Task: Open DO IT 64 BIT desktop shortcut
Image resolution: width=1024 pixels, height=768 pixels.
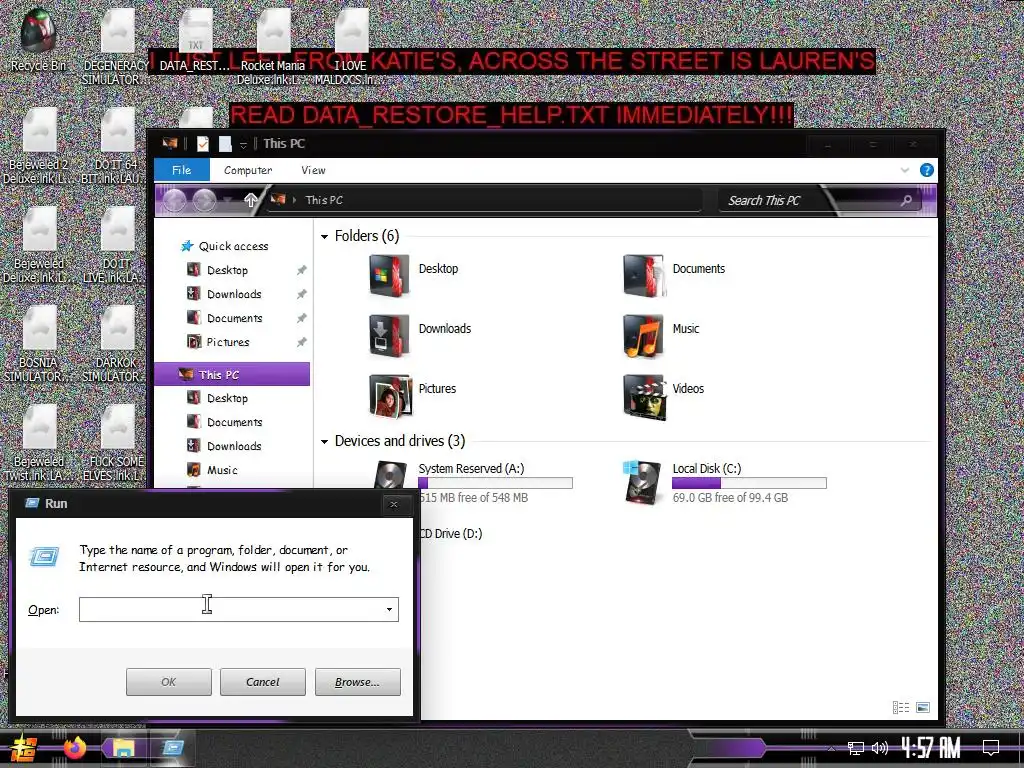Action: click(116, 145)
